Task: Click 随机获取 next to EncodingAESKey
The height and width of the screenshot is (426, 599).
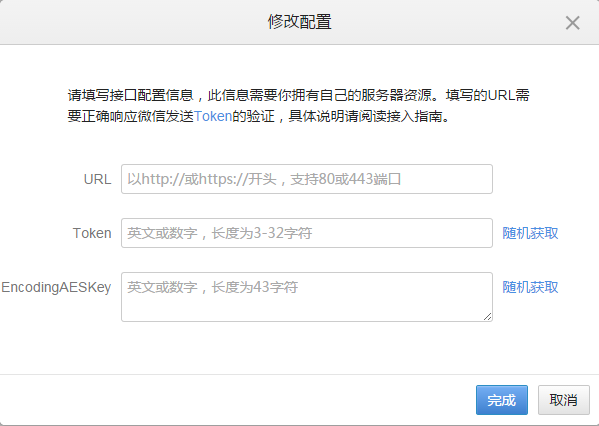Action: (530, 287)
